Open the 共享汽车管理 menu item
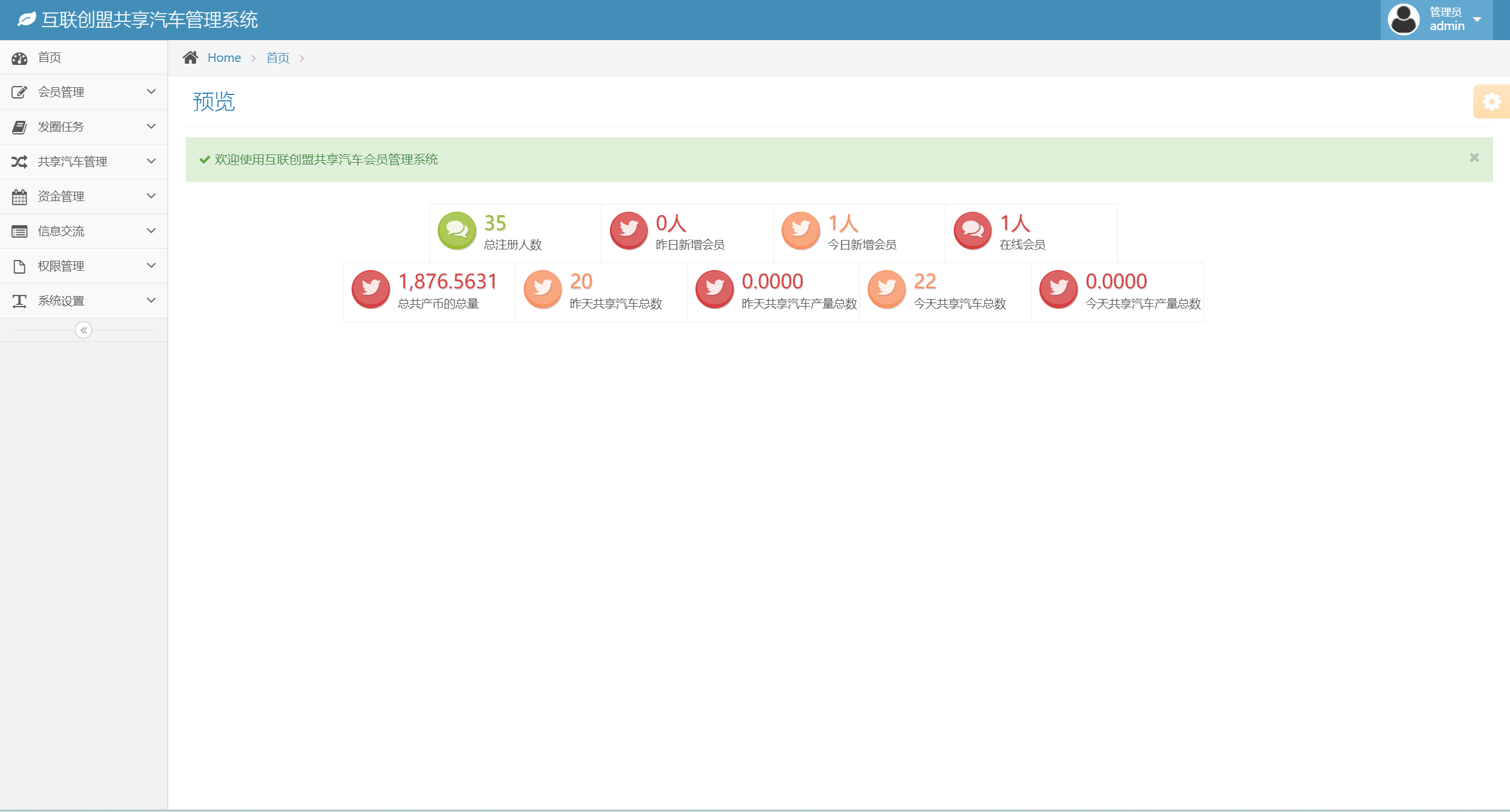 [73, 162]
